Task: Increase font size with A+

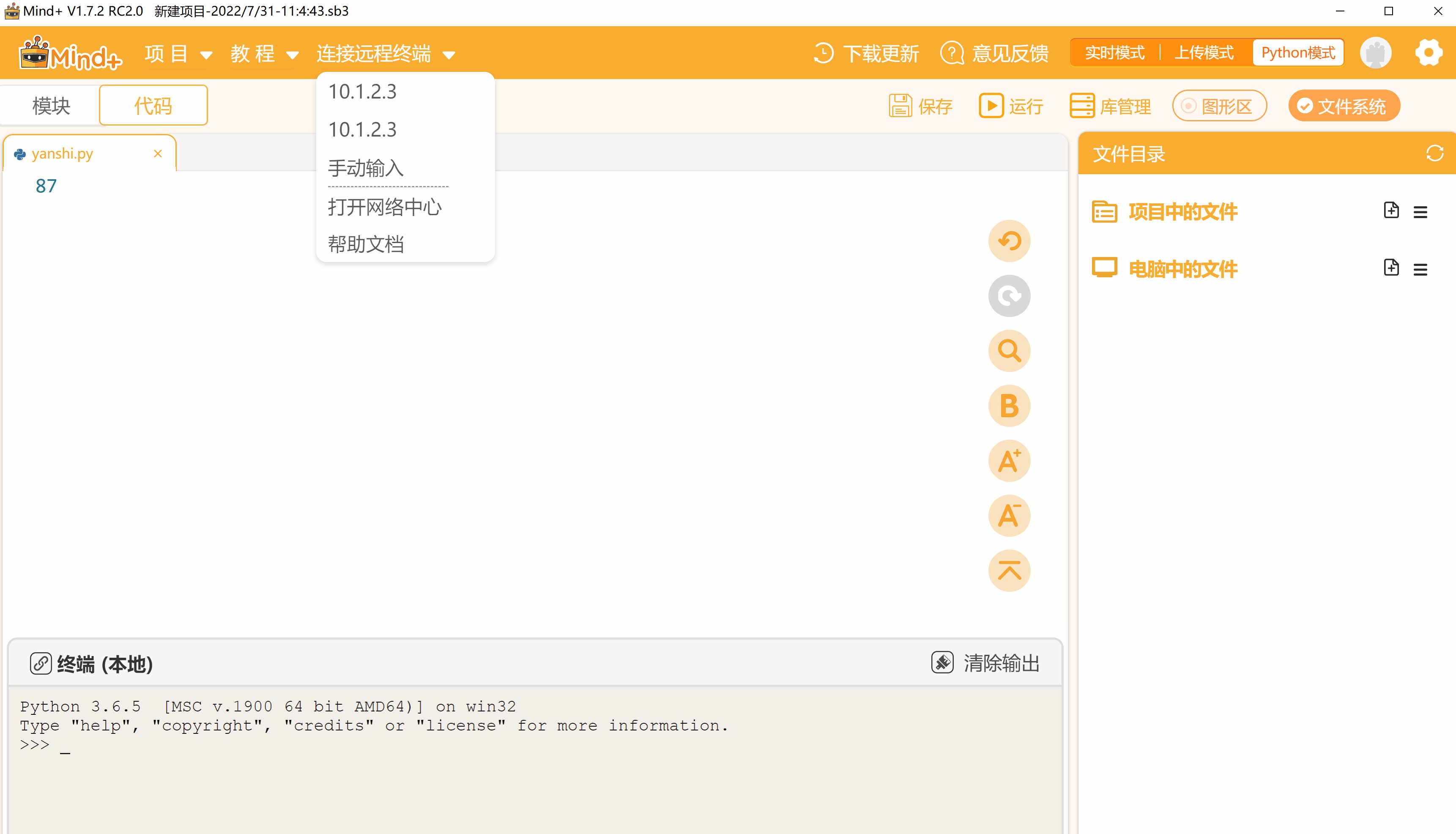Action: point(1009,460)
